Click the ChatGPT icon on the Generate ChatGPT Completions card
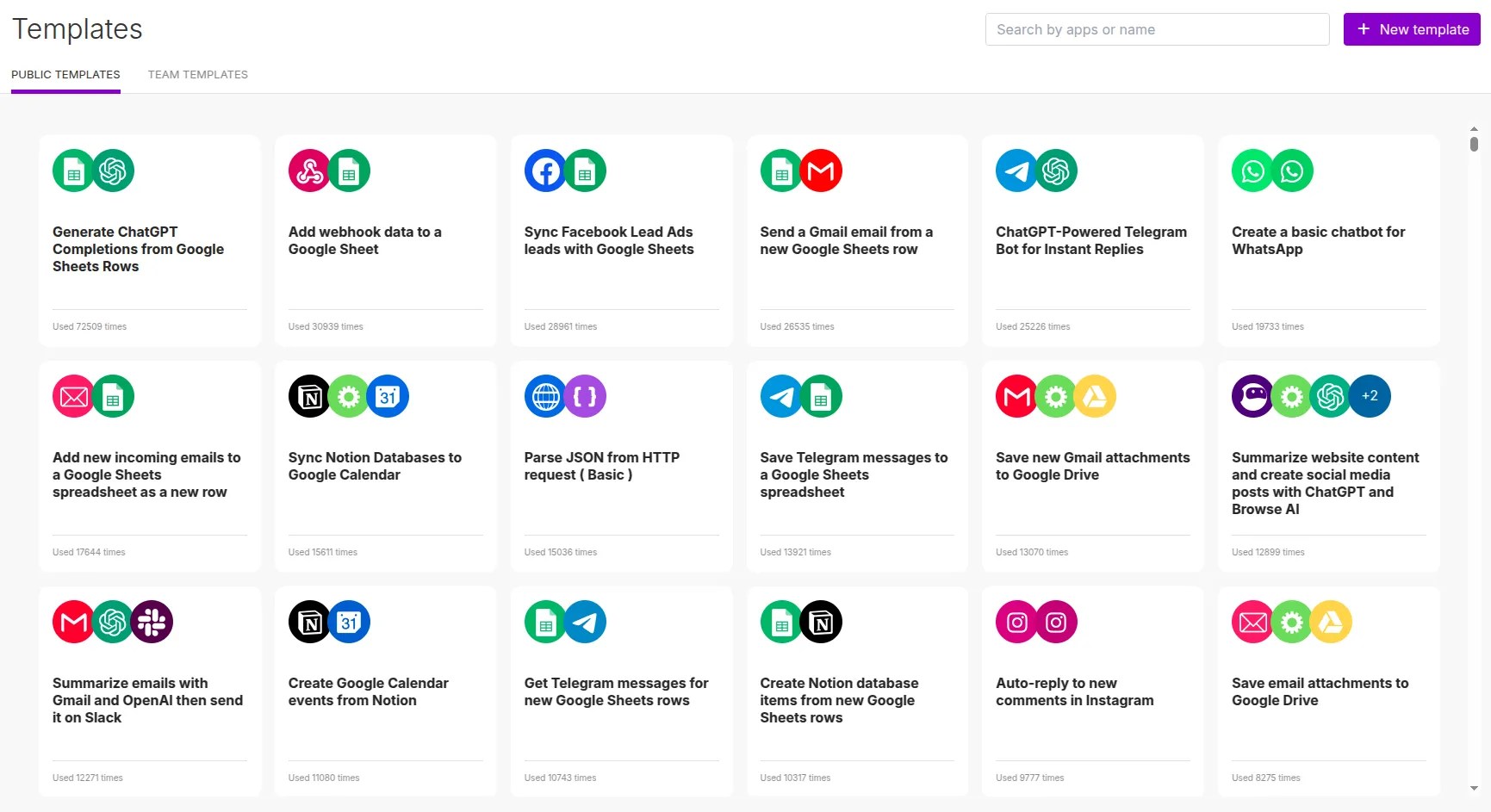Viewport: 1491px width, 812px height. 113,170
